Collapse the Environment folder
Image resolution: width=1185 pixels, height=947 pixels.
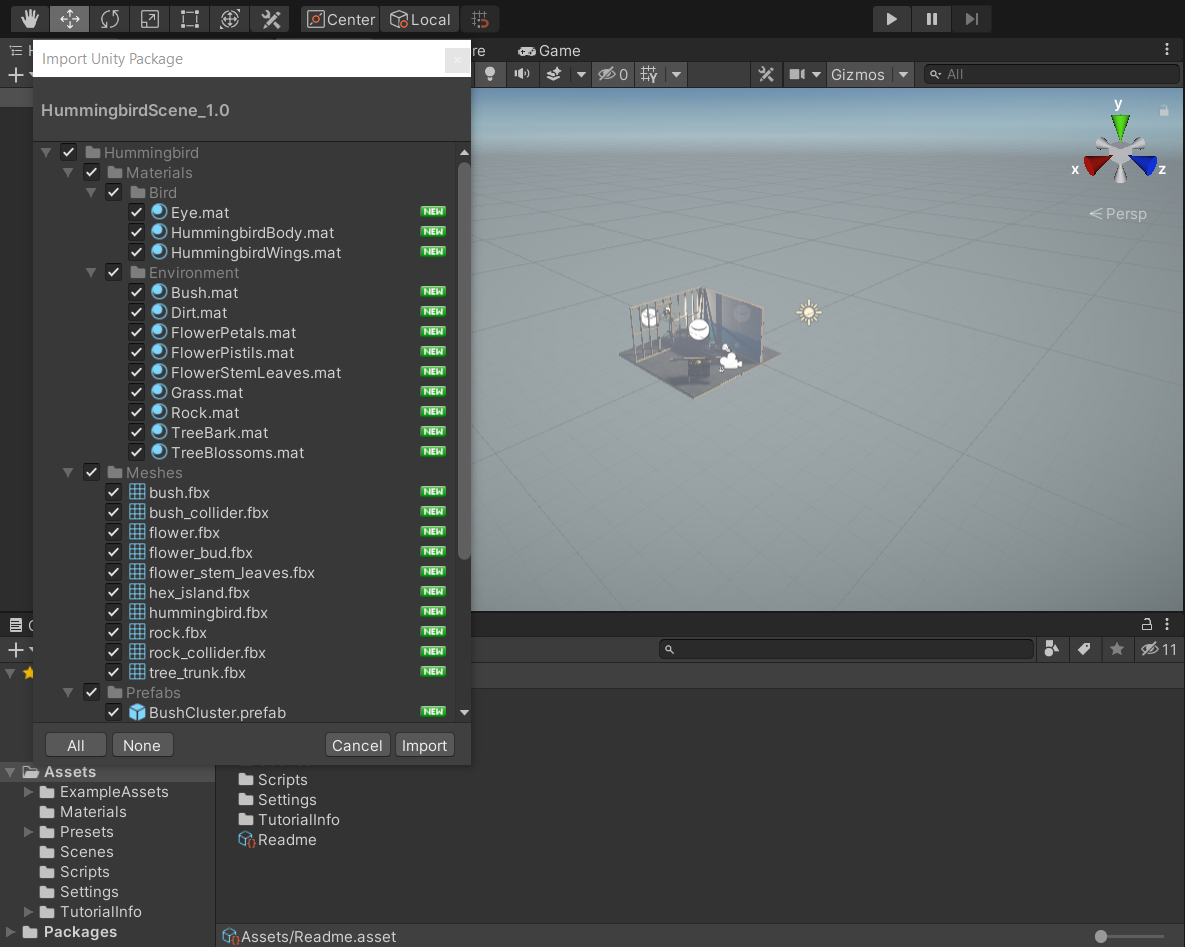pyautogui.click(x=91, y=272)
